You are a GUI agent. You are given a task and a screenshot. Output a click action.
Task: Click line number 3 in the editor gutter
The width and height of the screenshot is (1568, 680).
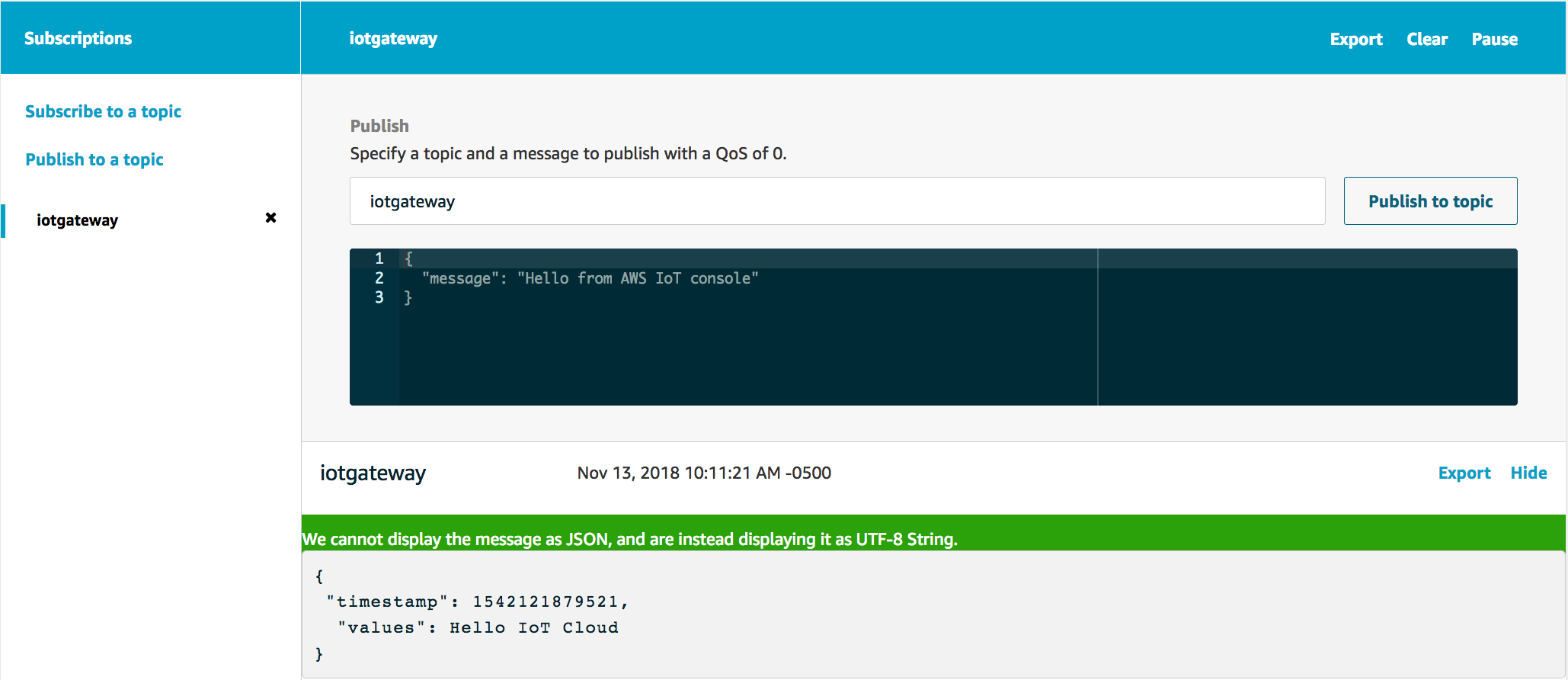pyautogui.click(x=379, y=297)
